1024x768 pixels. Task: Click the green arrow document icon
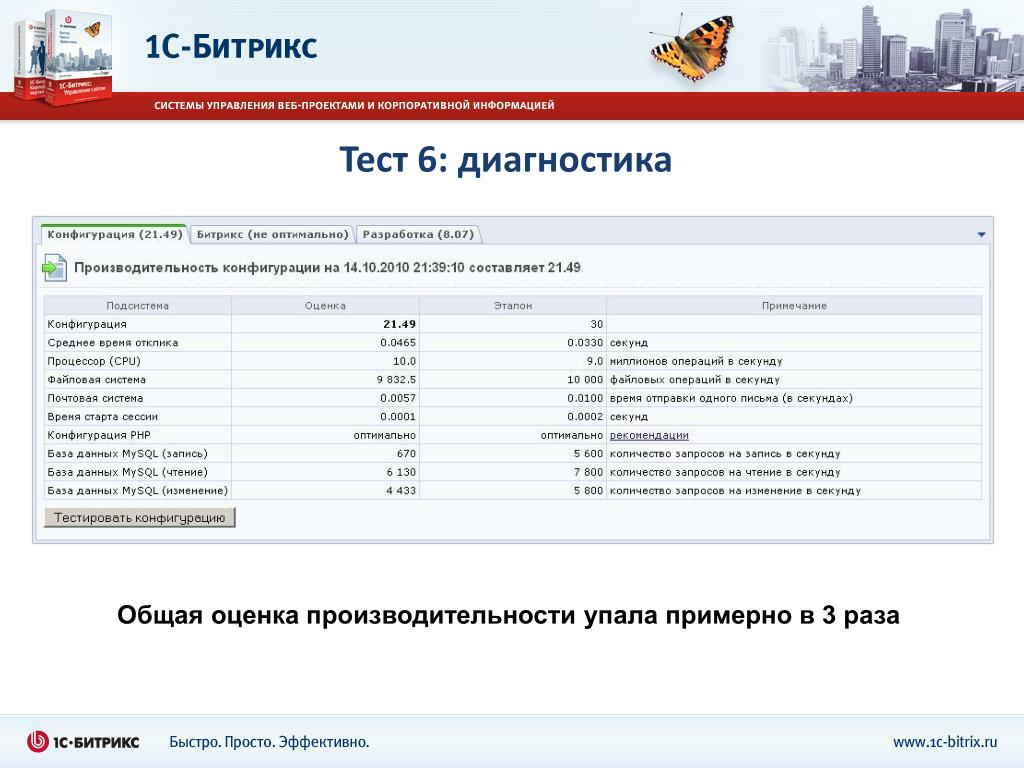pyautogui.click(x=54, y=268)
